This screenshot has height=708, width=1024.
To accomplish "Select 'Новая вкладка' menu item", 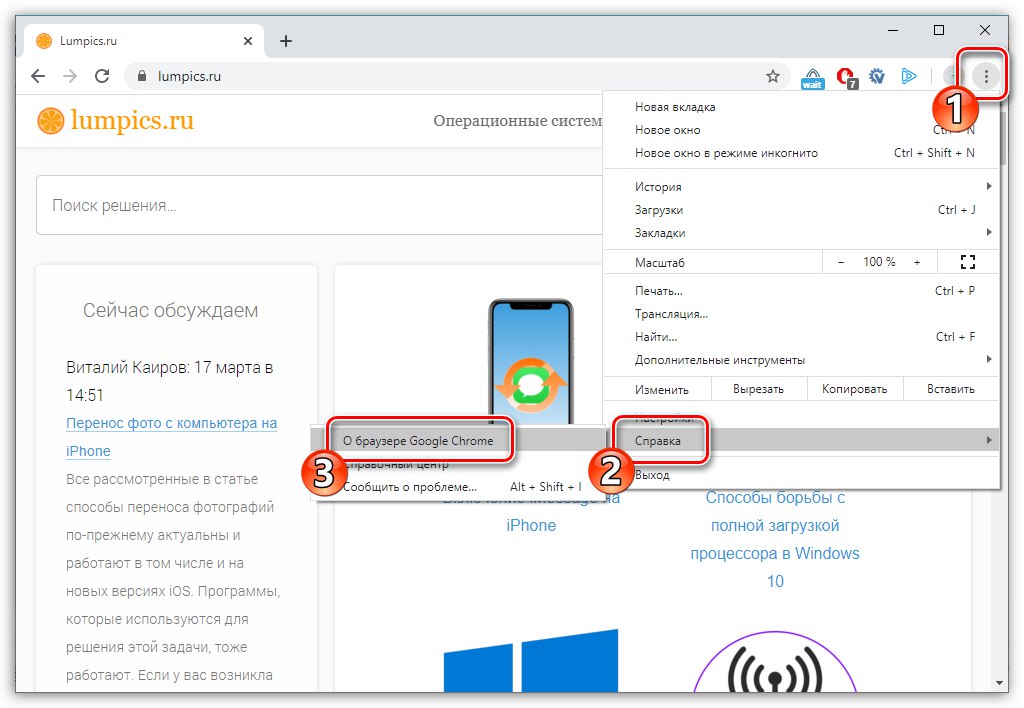I will click(801, 107).
